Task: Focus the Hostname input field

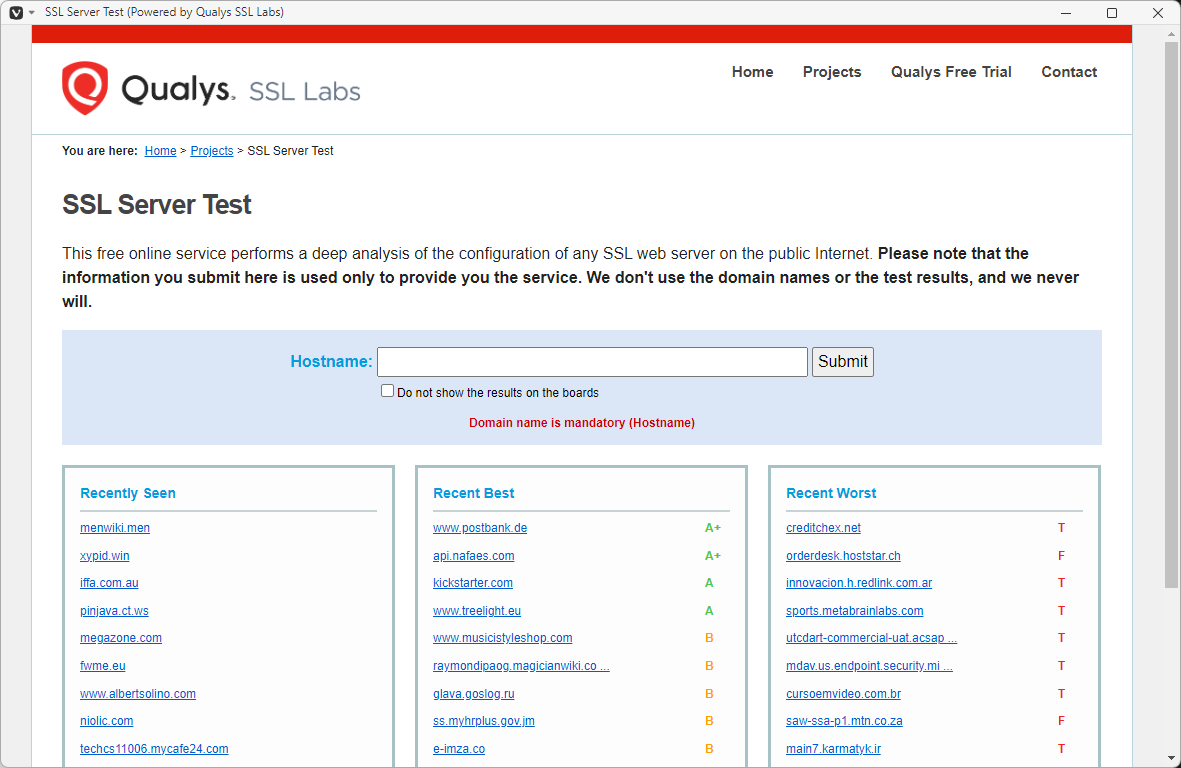Action: click(592, 362)
